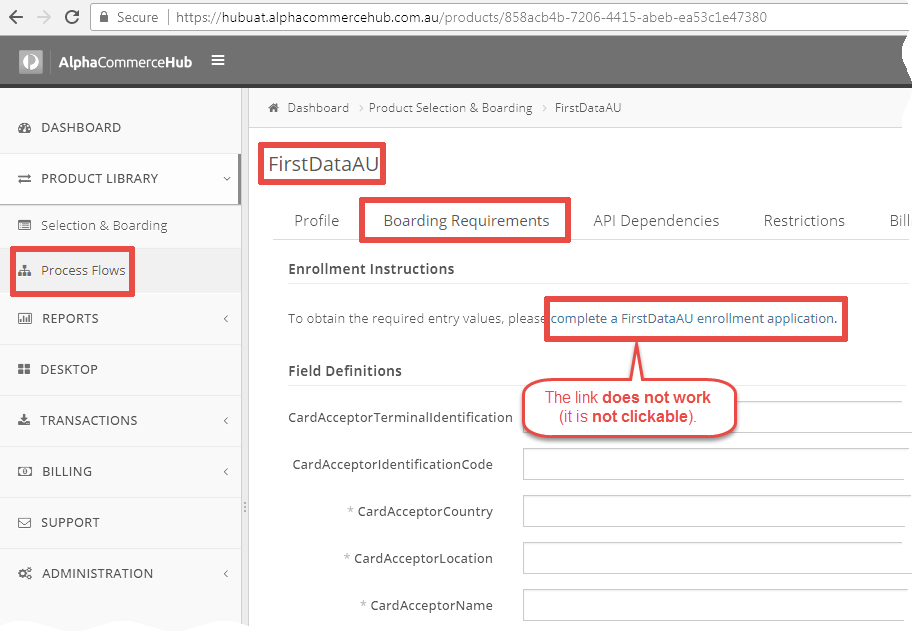Switch to Boarding Requirements tab

[x=466, y=221]
